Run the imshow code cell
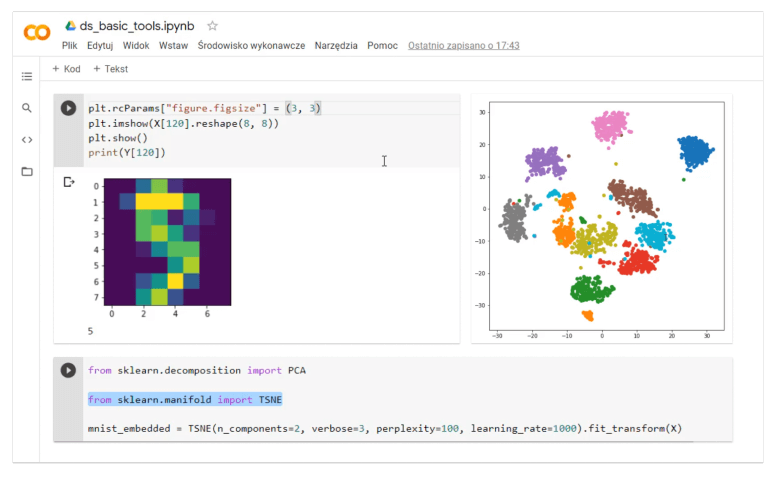 (x=68, y=108)
